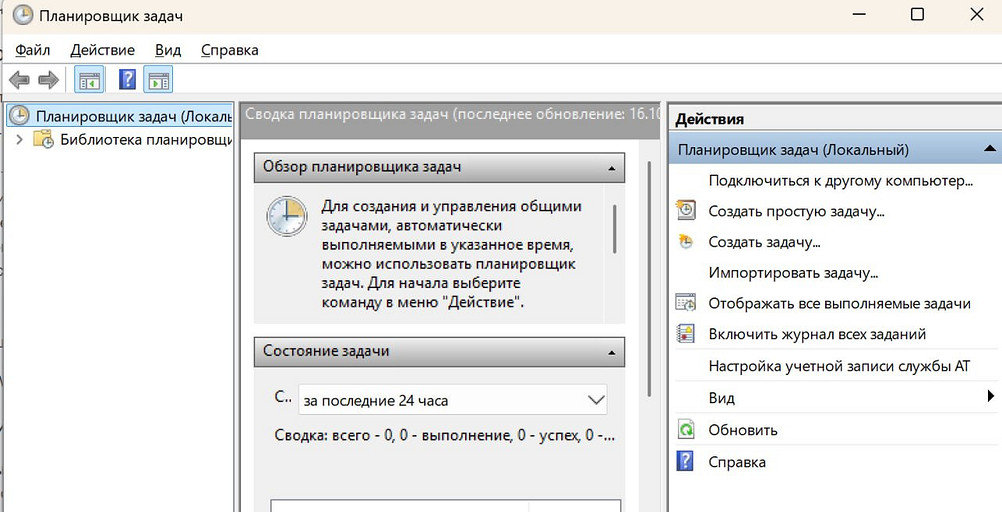Viewport: 1002px width, 512px height.
Task: Collapse the Обзор планировщика задач section
Action: tap(612, 168)
